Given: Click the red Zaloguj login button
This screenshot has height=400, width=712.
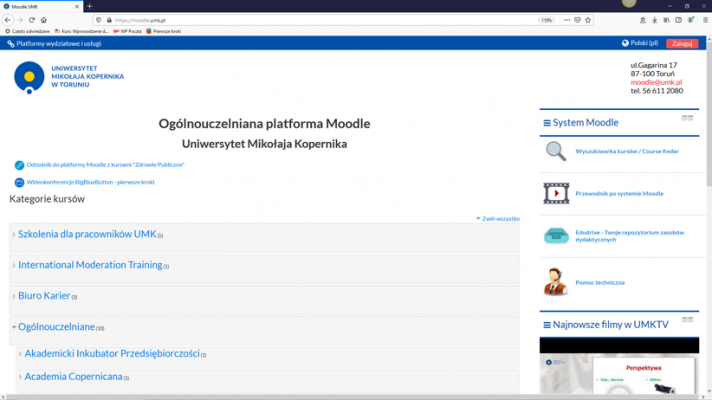Looking at the screenshot, I should (x=682, y=44).
